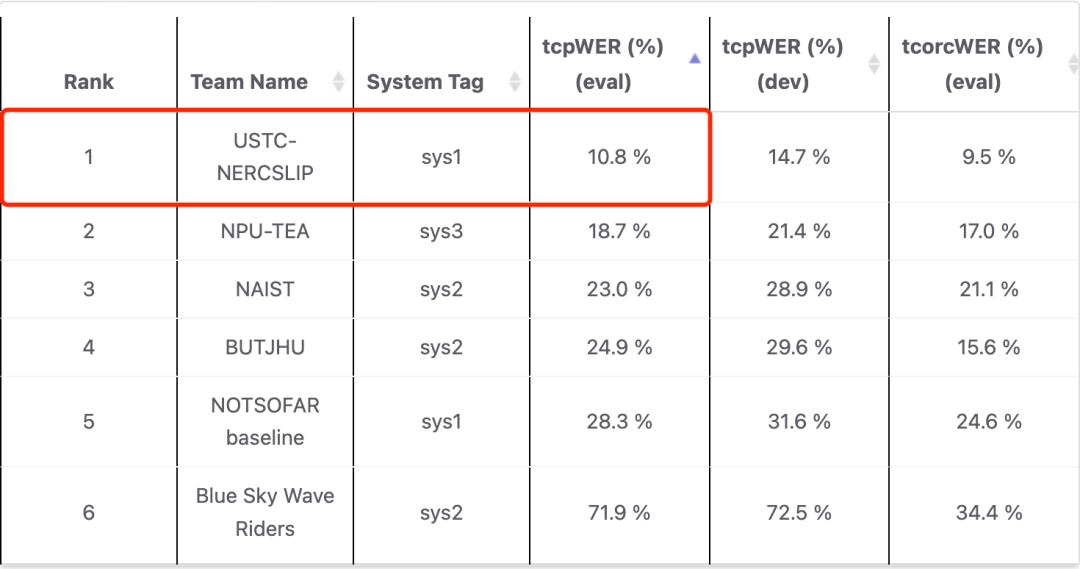Screen dimensions: 1080x569
Task: Open the BUTJHU team row
Action: (265, 347)
